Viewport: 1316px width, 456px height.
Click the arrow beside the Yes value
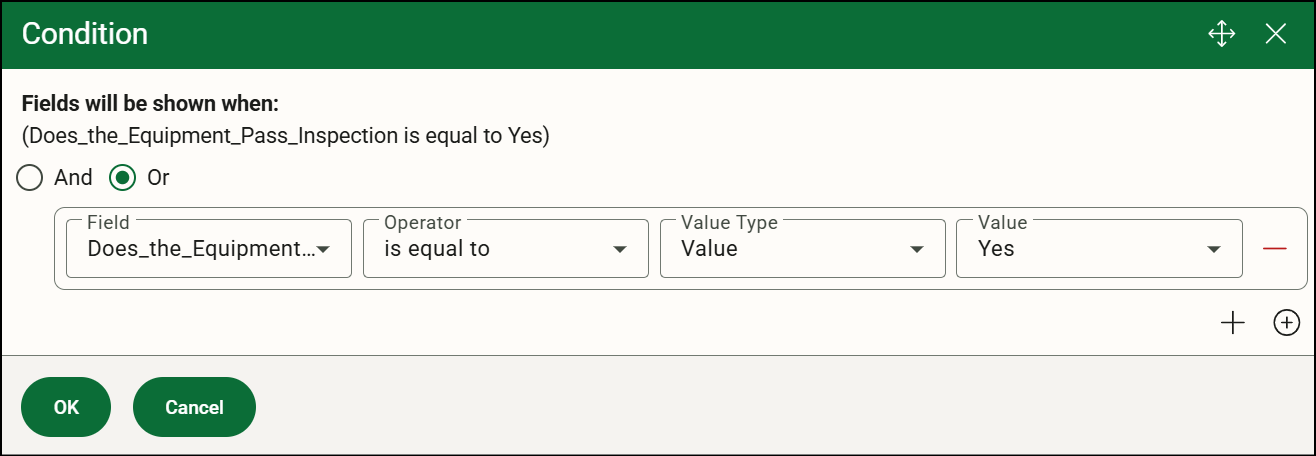1214,250
